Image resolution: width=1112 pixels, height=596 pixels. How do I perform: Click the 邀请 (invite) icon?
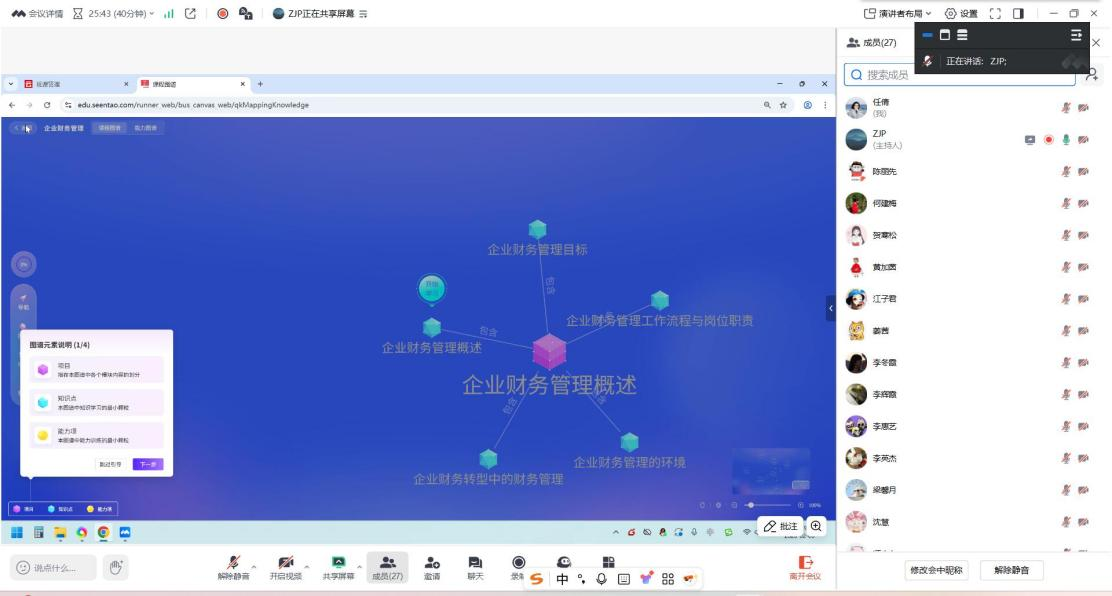433,567
